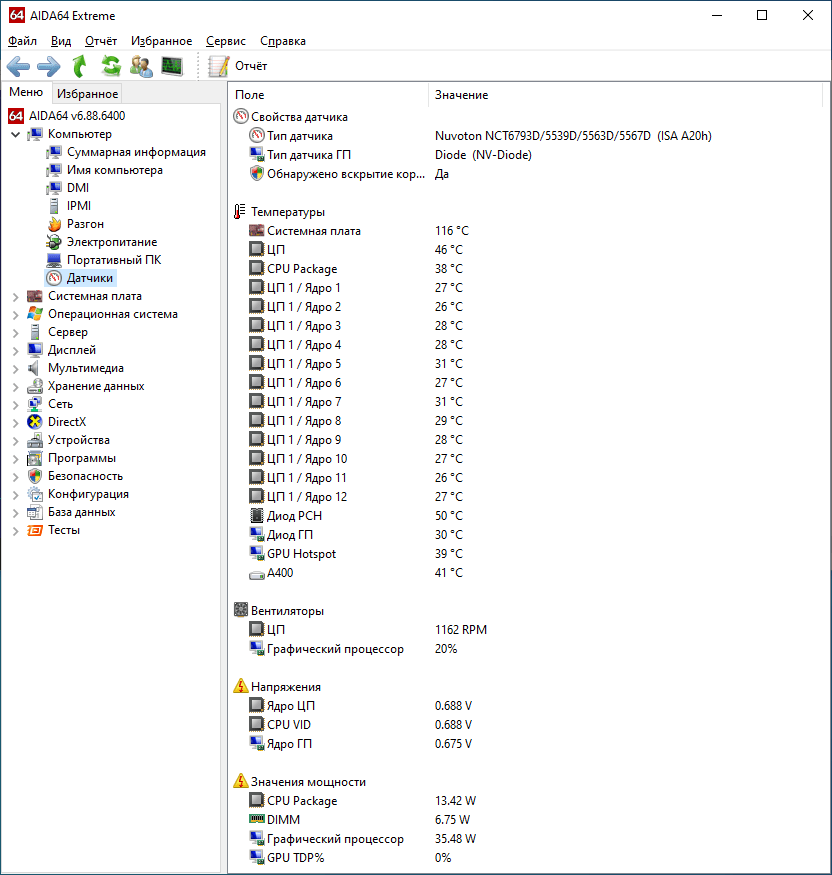
Task: Click the Значение column header
Action: click(x=626, y=95)
